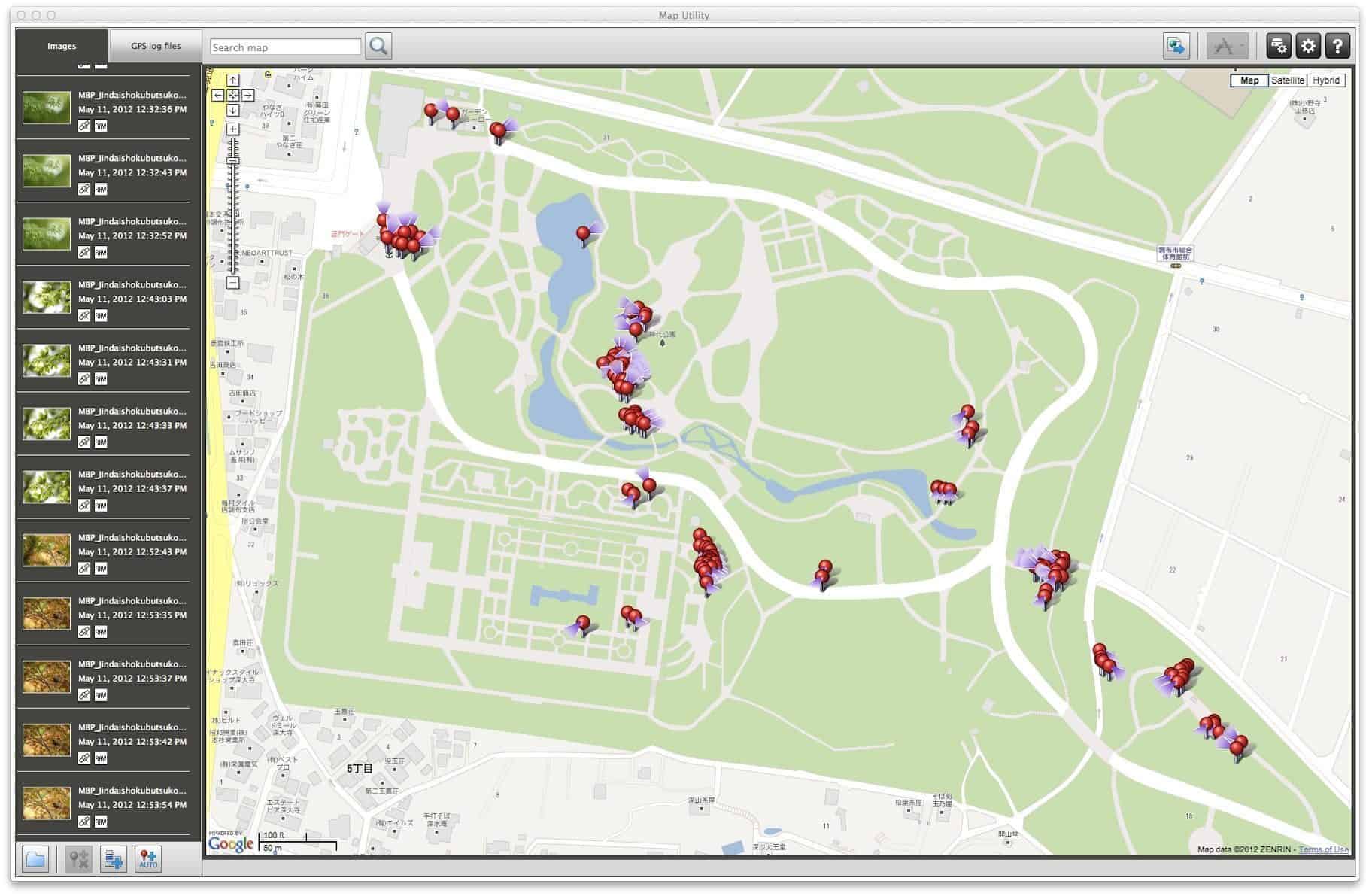Select thumbnail dated 12:52:43 PM
The width and height of the screenshot is (1369, 896).
click(x=47, y=550)
